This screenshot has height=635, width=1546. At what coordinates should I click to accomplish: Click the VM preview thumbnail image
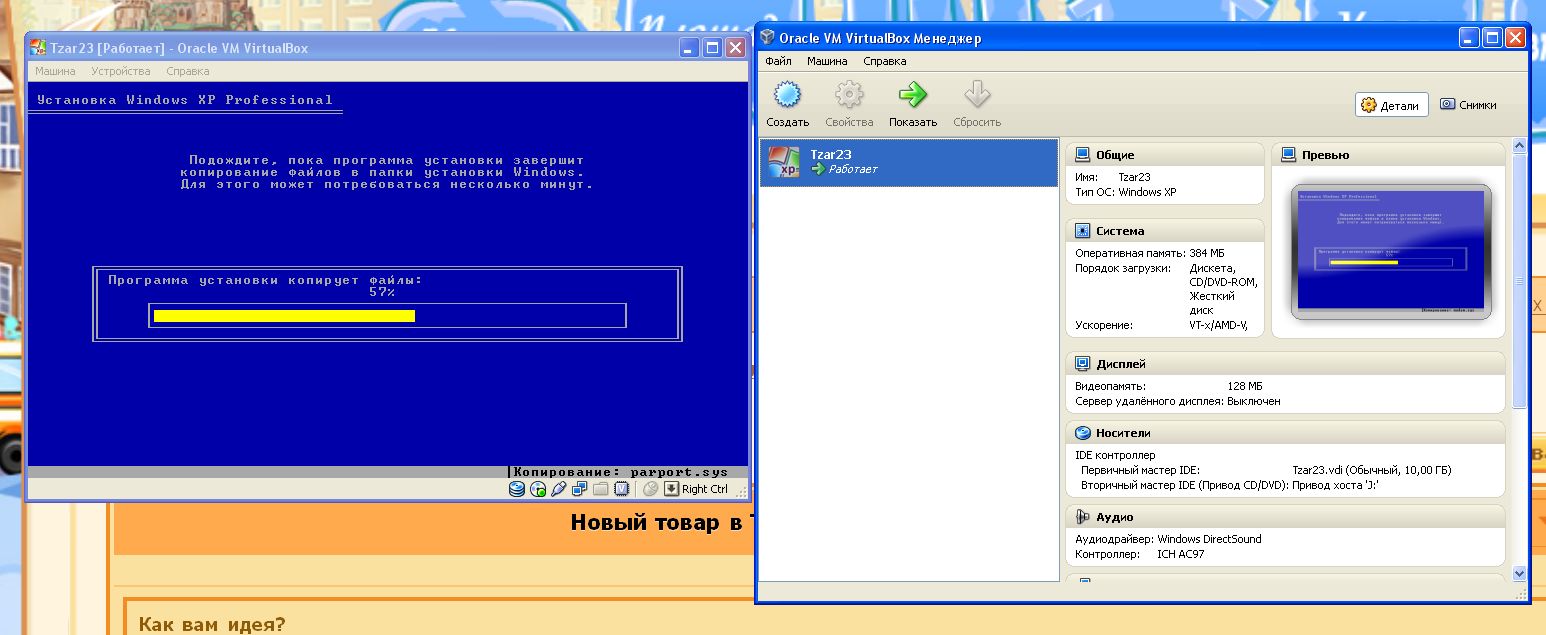1391,252
